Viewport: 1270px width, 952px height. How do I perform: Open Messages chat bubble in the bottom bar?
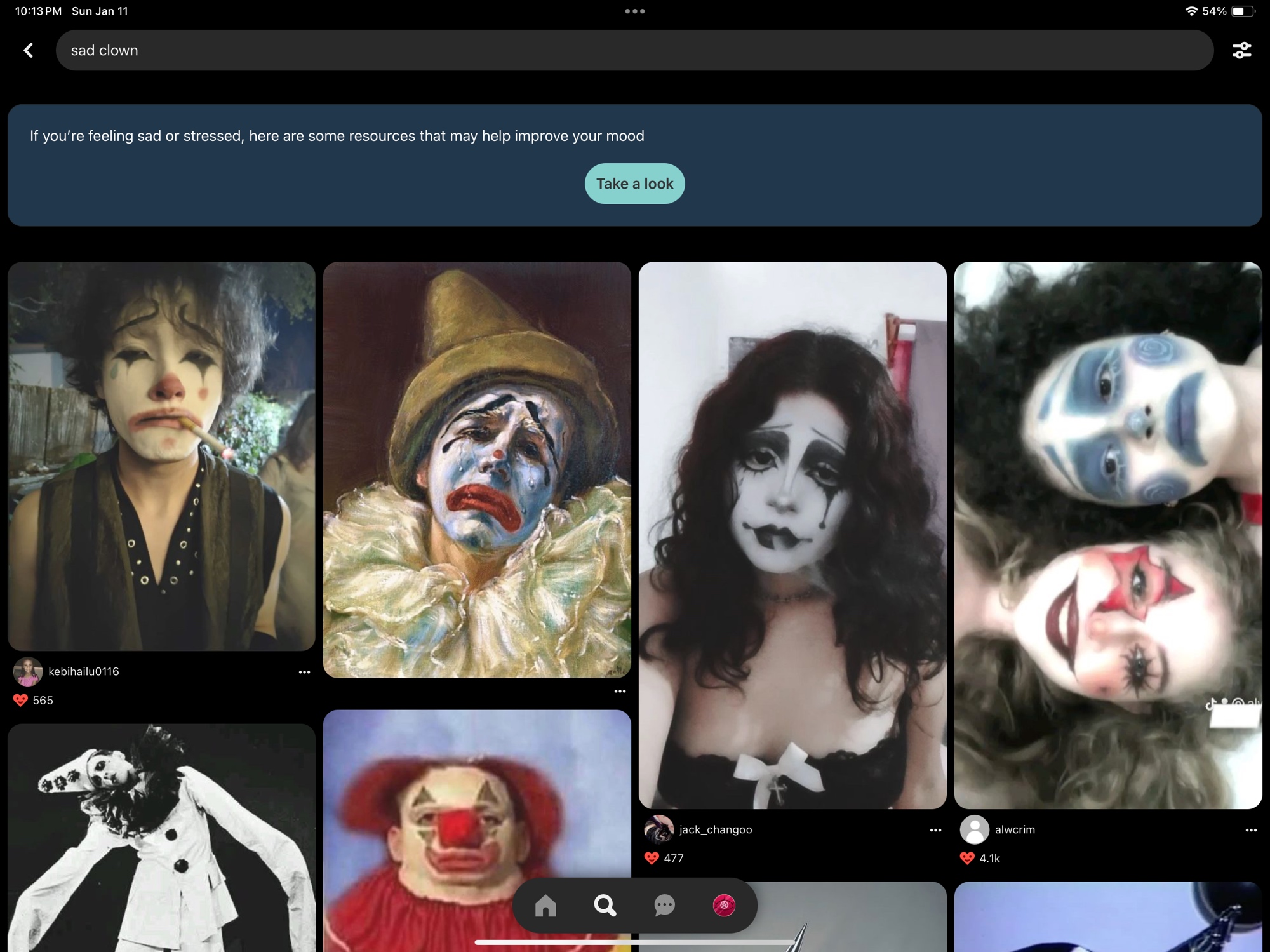click(x=664, y=906)
